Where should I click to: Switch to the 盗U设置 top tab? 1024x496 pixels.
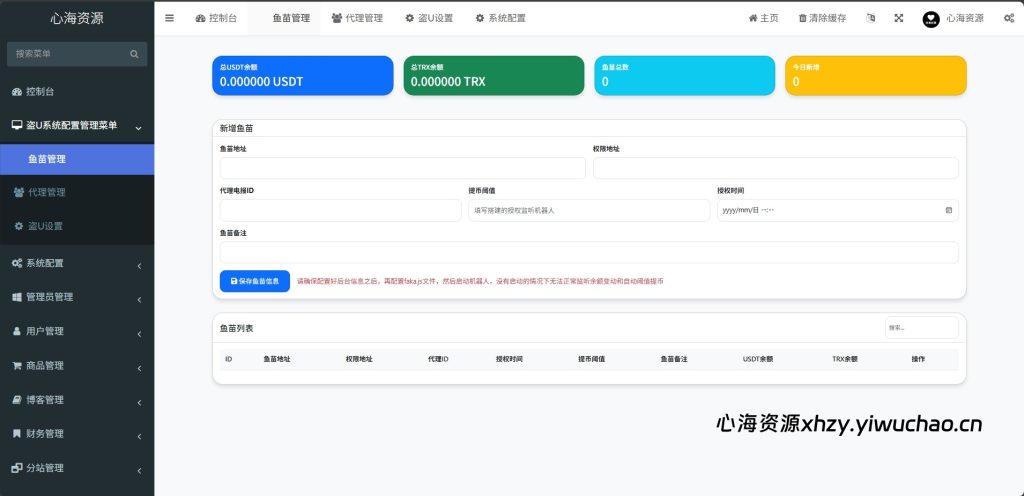pos(428,18)
